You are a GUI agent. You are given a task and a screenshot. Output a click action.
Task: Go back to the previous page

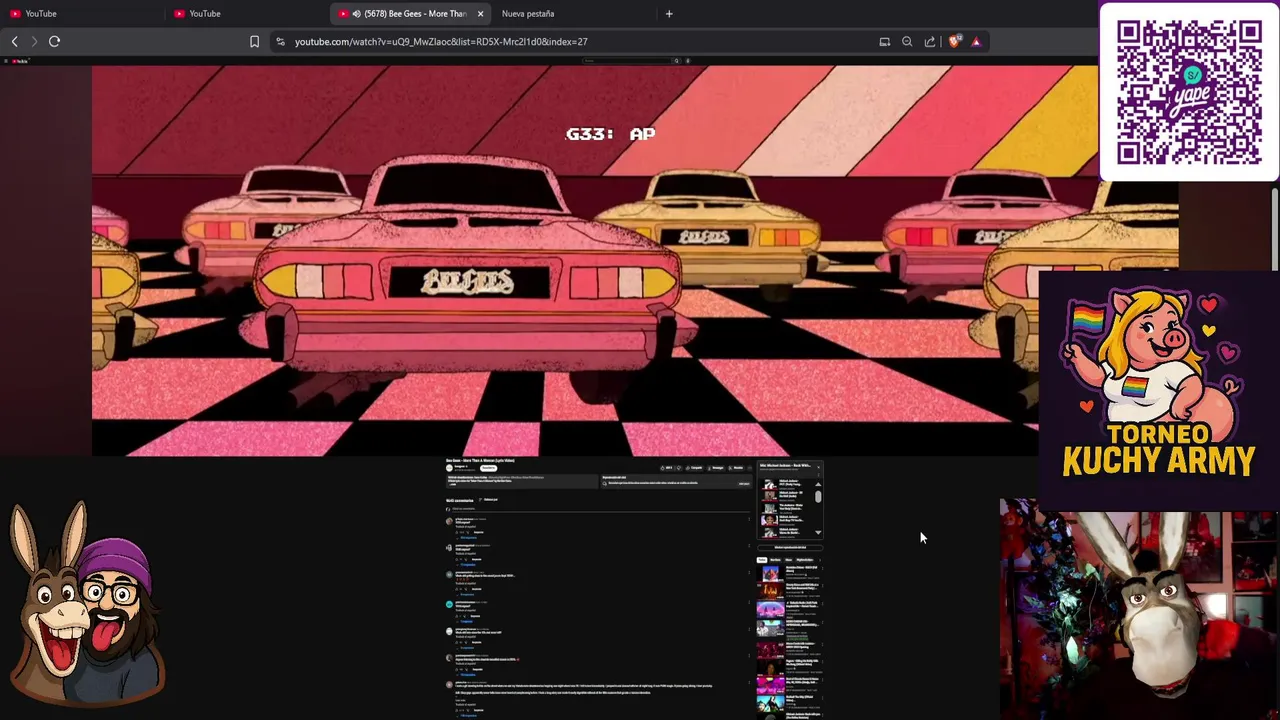click(14, 41)
